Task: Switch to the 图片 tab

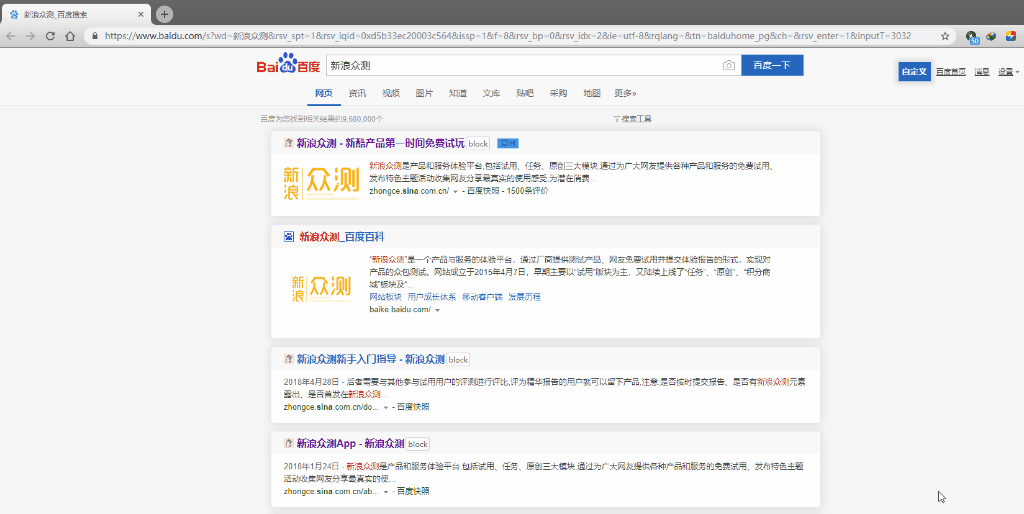Action: [x=424, y=93]
